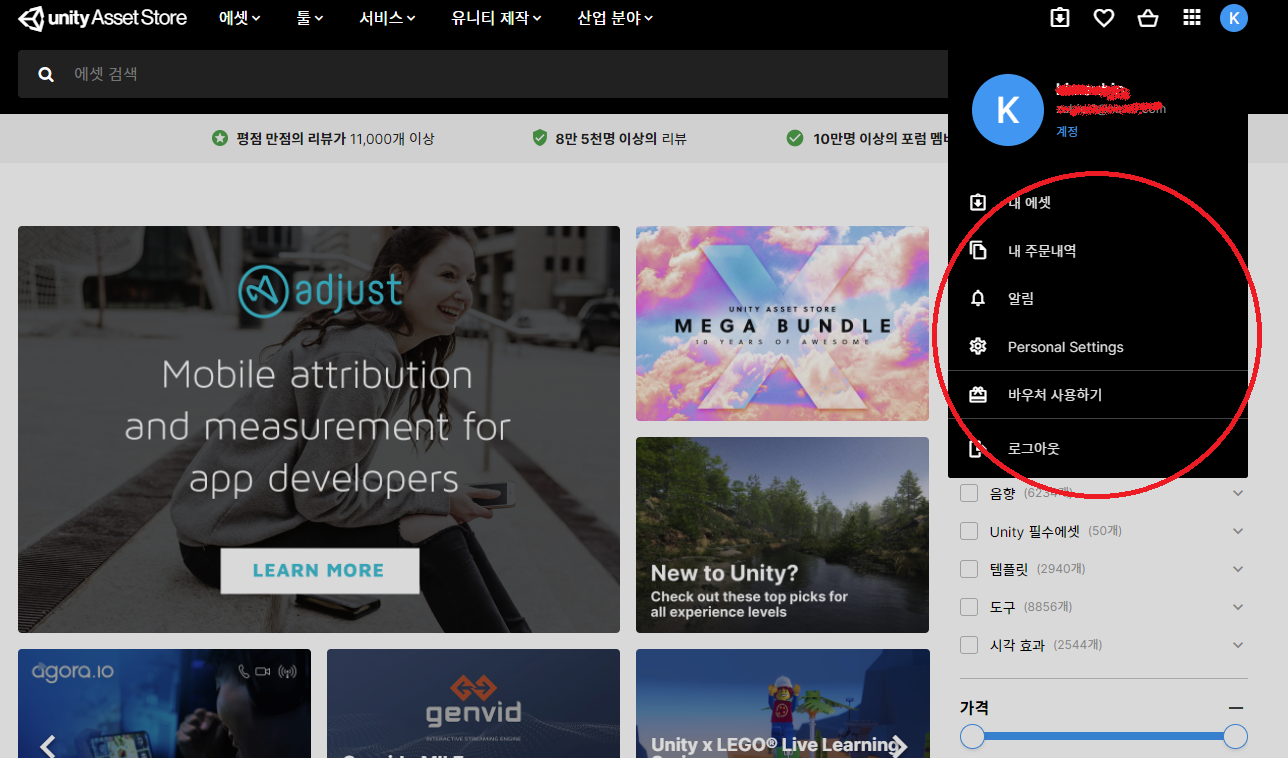Screen dimensions: 1288x758
Task: Collapse the 가격 filter section
Action: [1237, 708]
